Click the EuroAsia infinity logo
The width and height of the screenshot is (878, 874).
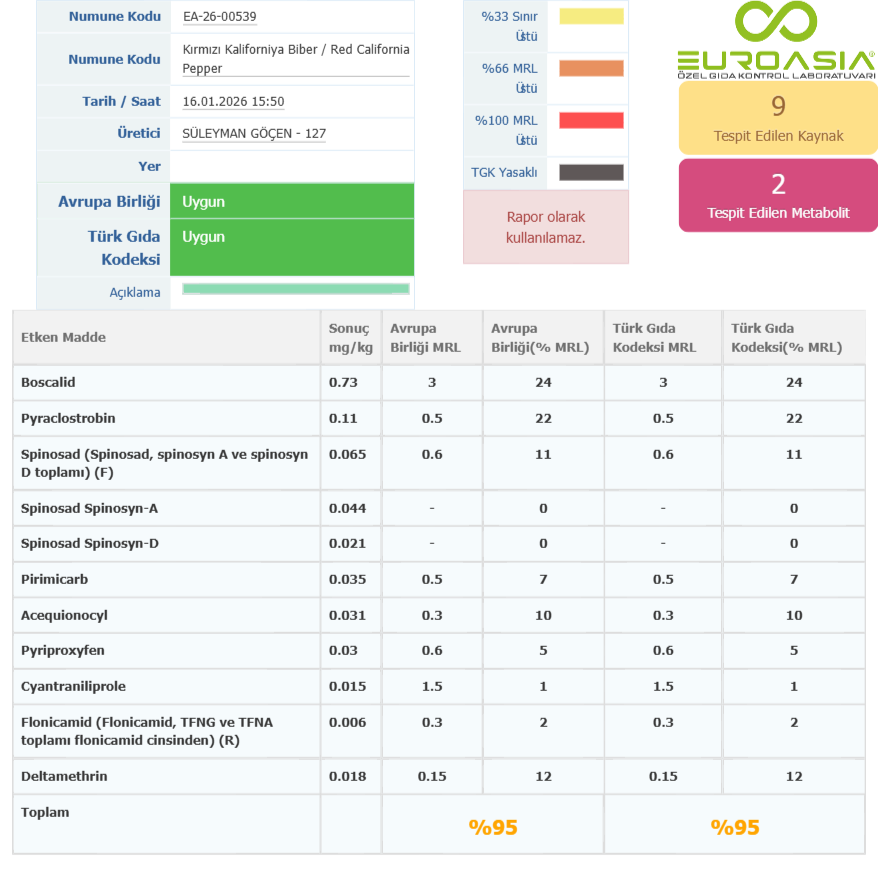pyautogui.click(x=776, y=24)
